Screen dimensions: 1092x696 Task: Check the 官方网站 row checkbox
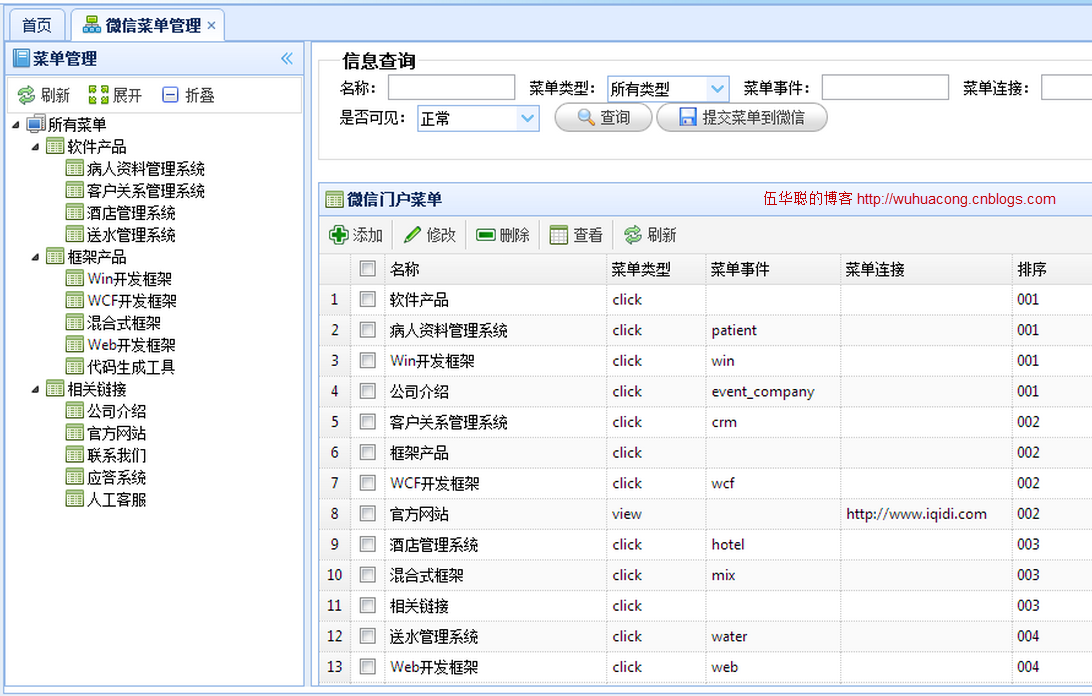tap(368, 513)
